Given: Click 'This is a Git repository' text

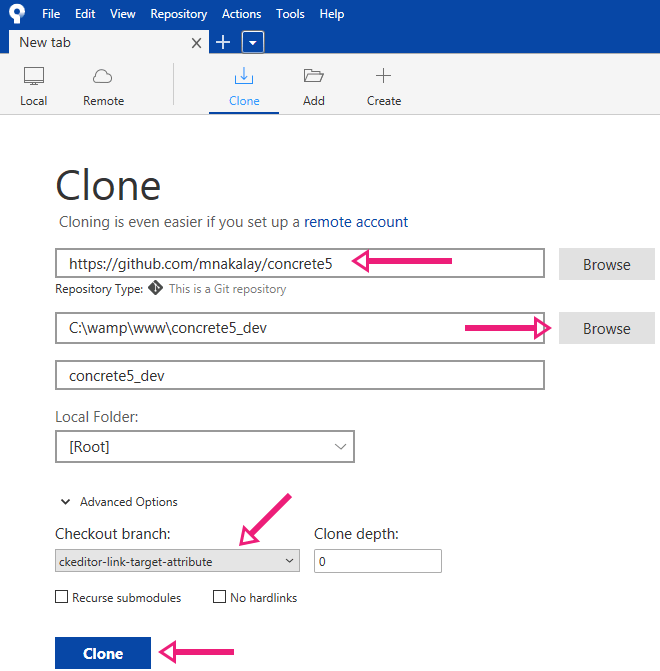Looking at the screenshot, I should click(x=227, y=289).
